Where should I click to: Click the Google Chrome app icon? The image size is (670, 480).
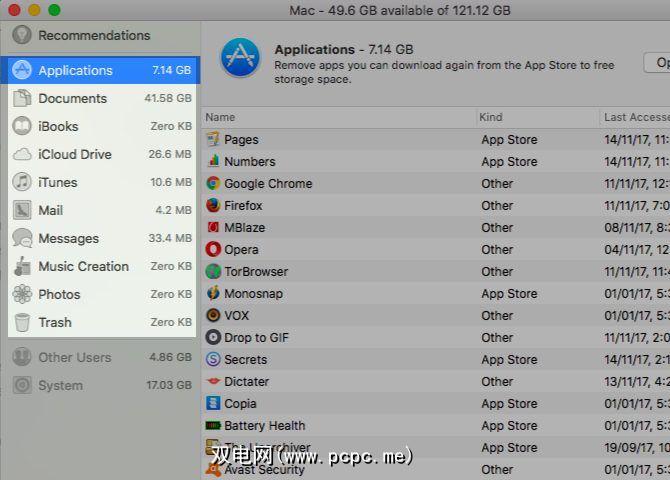point(213,183)
